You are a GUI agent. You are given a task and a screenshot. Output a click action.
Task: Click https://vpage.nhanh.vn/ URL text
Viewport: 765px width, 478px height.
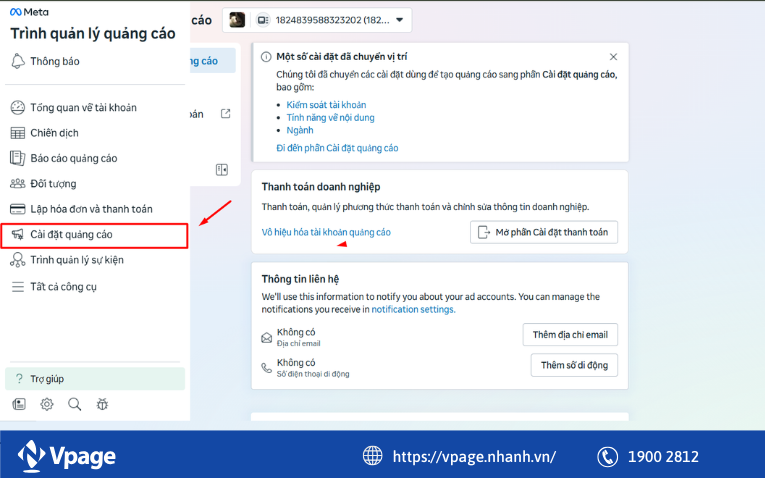point(474,457)
